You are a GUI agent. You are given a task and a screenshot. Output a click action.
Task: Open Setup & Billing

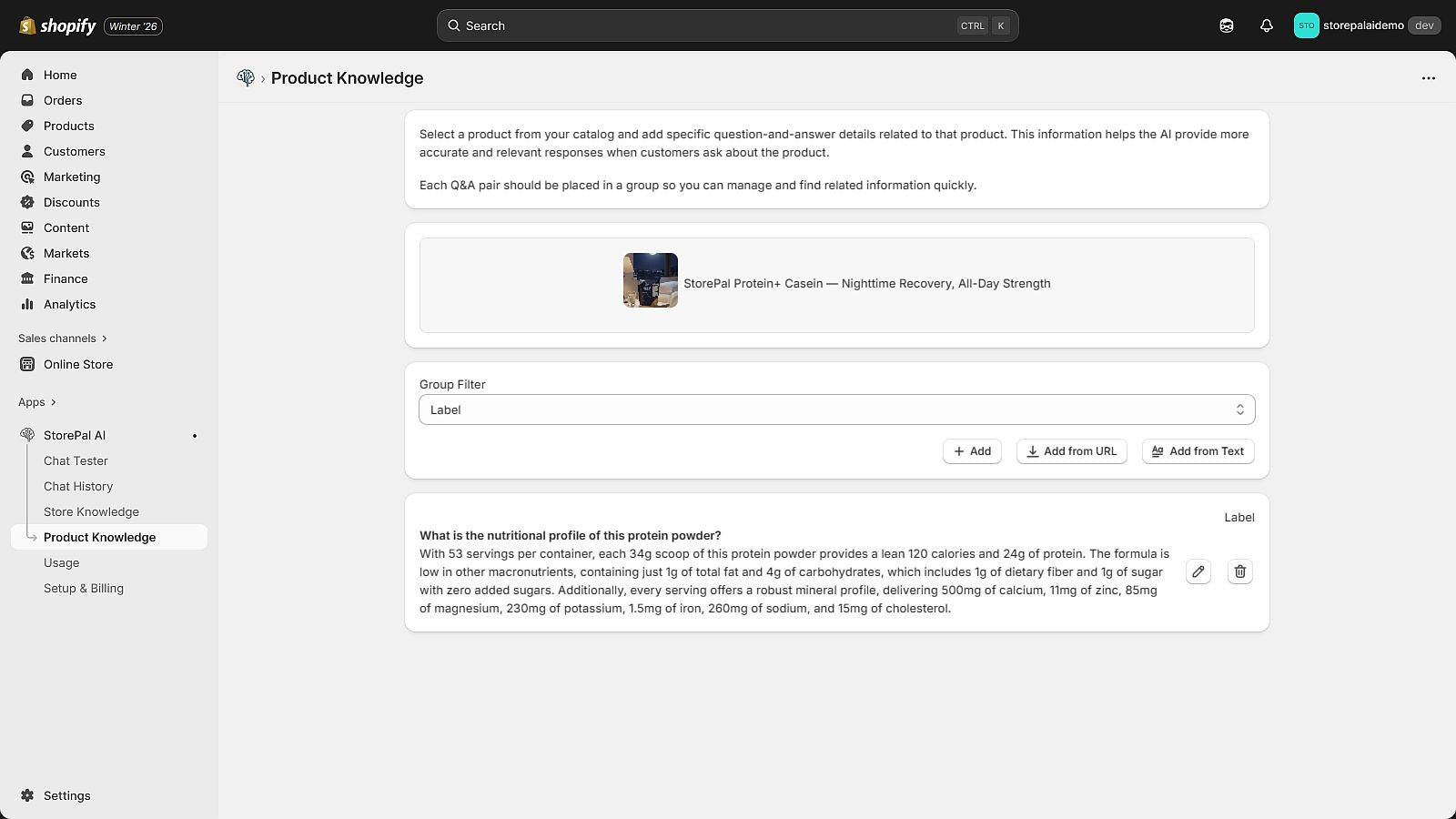(84, 588)
